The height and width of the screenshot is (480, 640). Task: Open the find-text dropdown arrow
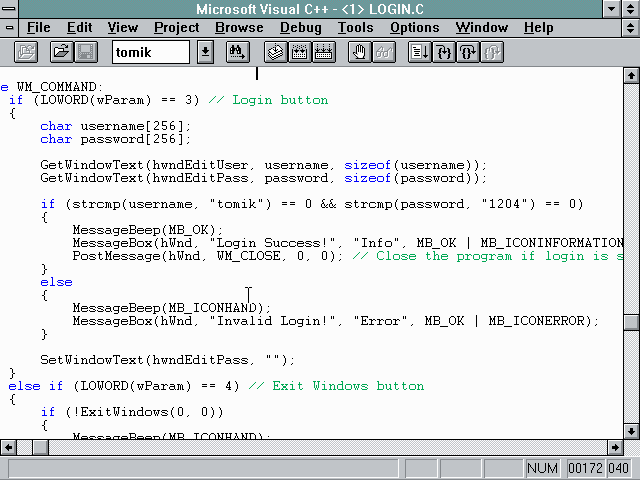click(205, 52)
